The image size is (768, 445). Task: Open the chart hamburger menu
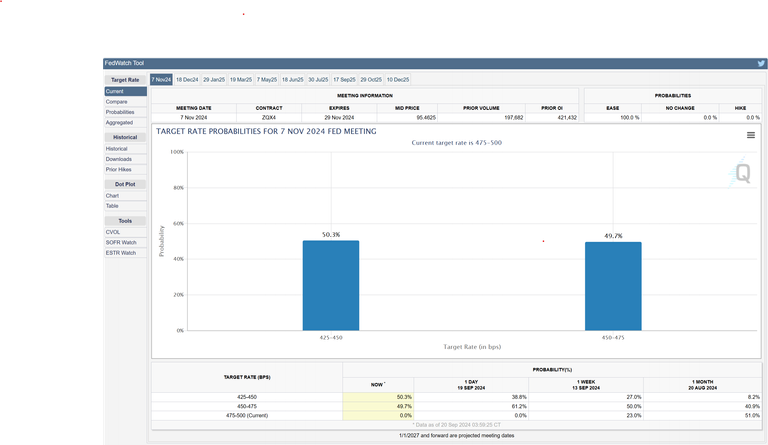click(750, 135)
